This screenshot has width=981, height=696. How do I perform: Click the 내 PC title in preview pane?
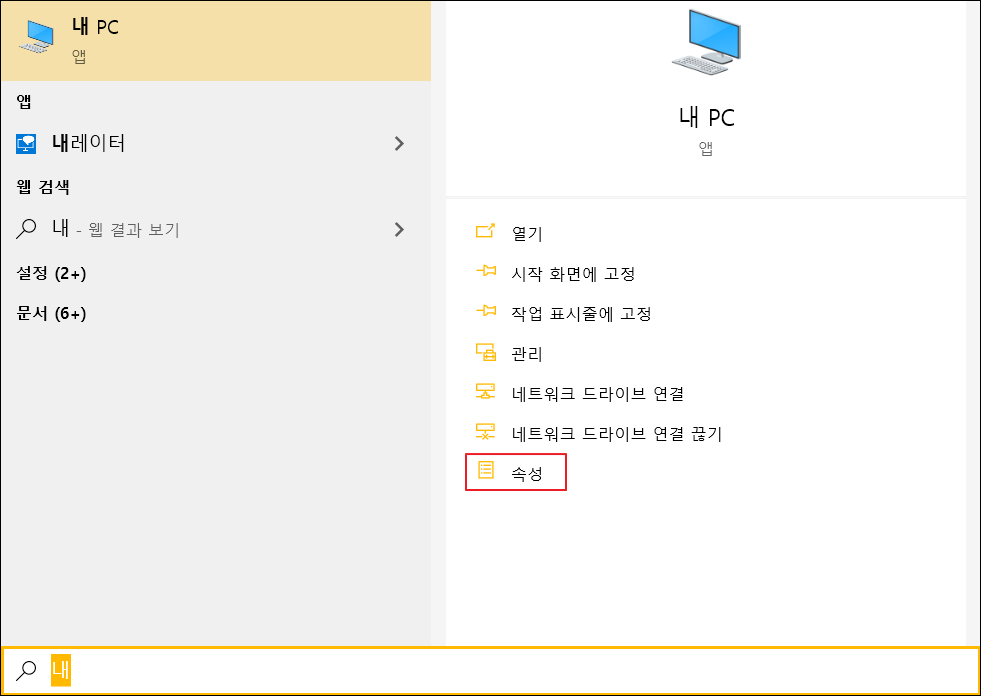click(706, 118)
